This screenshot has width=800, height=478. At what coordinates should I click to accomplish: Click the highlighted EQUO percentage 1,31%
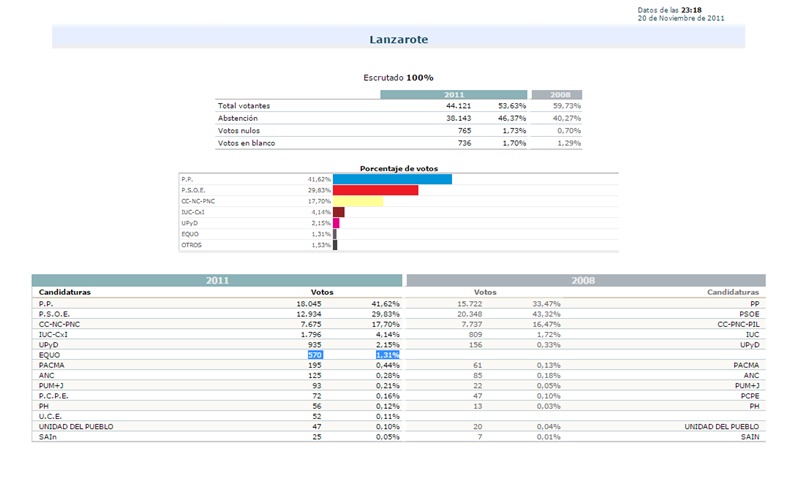point(387,354)
